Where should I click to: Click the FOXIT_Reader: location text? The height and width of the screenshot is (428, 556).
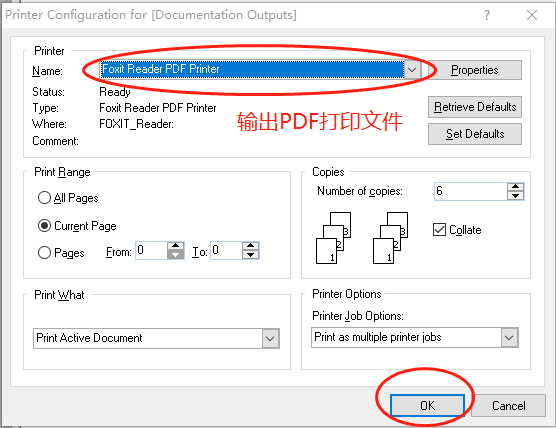pyautogui.click(x=137, y=124)
